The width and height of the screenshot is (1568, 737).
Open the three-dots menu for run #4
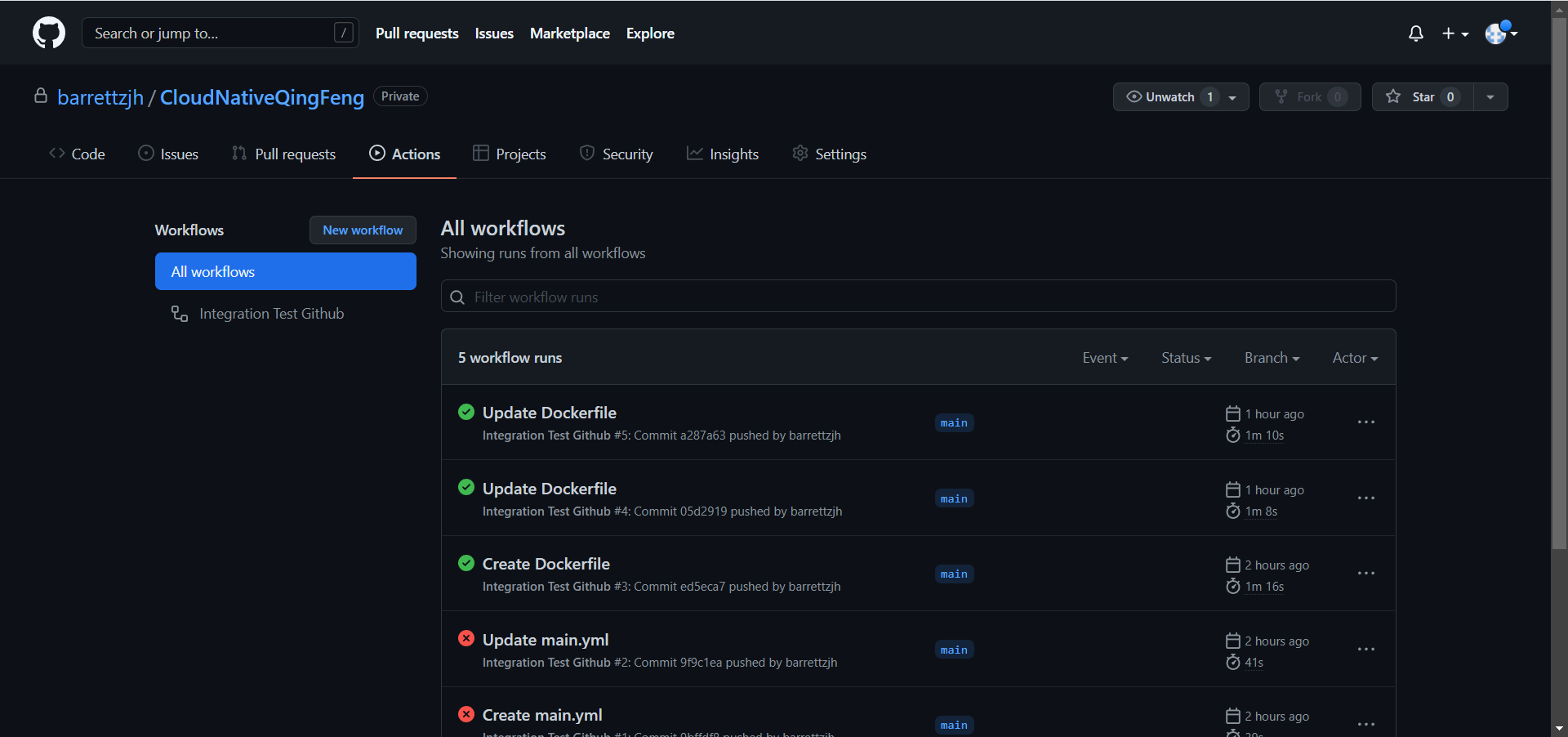[x=1366, y=498]
